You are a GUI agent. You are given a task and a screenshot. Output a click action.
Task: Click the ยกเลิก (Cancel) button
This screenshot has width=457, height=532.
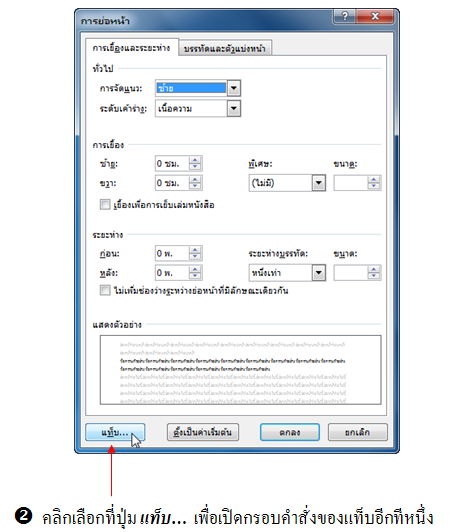tap(358, 432)
